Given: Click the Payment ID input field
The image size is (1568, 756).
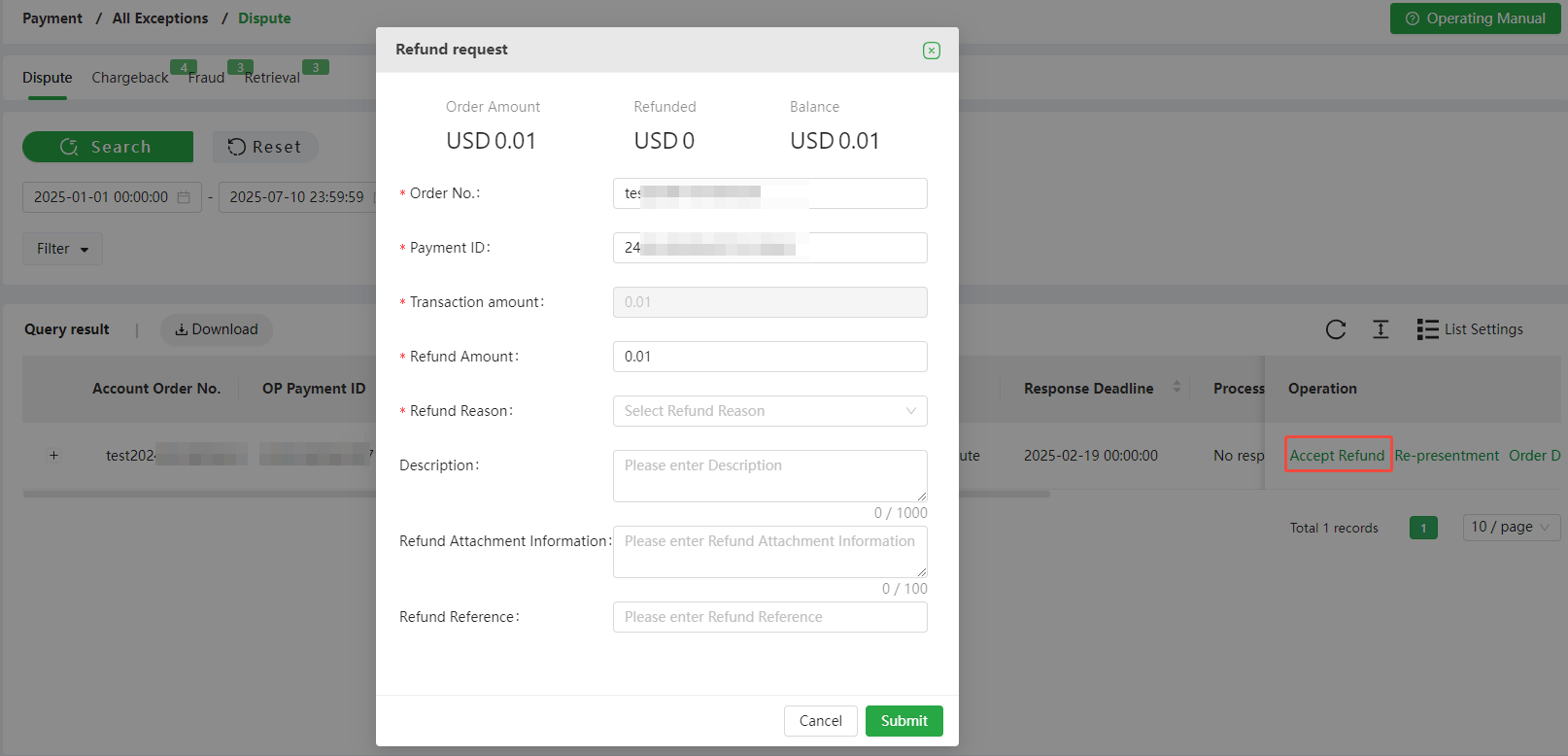Looking at the screenshot, I should click(x=769, y=248).
